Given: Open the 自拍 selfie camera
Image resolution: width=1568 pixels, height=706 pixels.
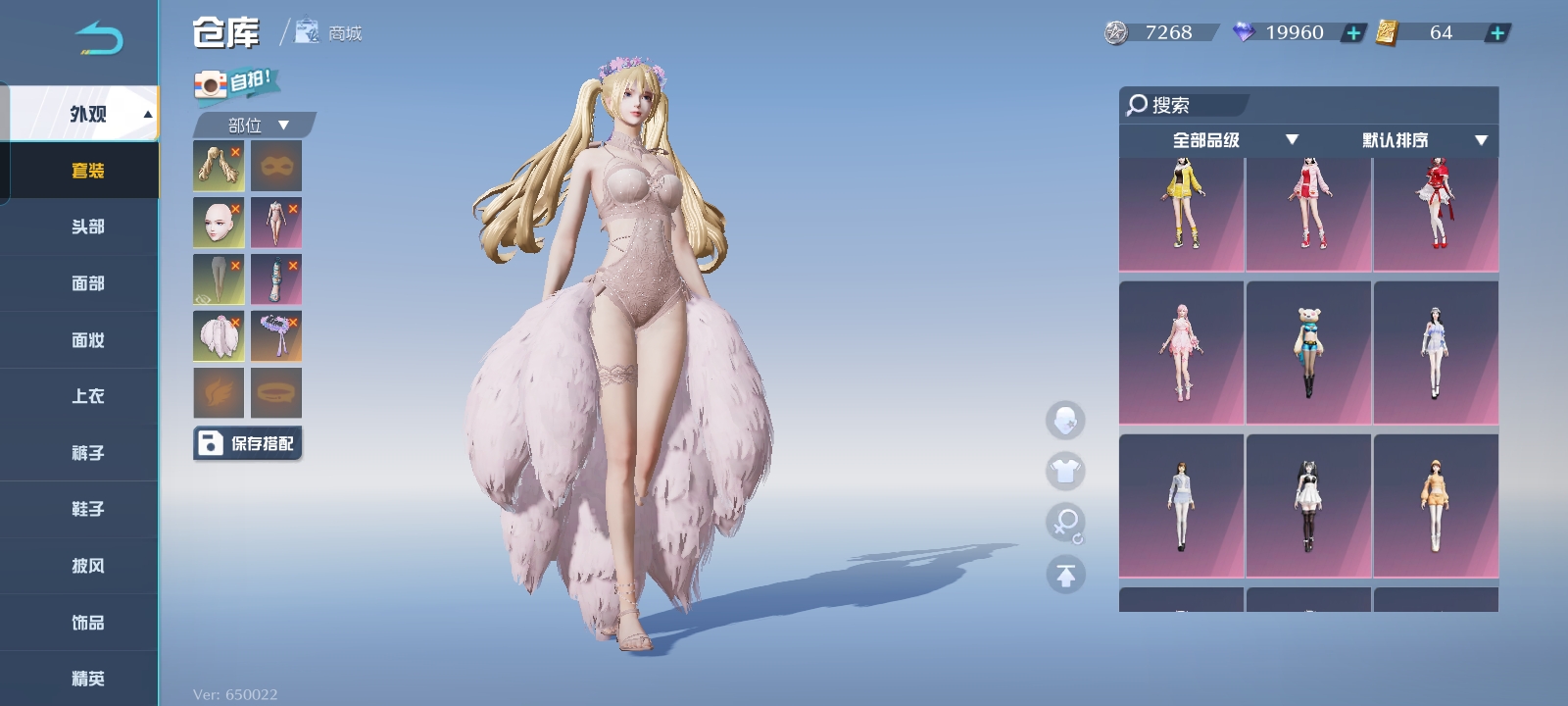Looking at the screenshot, I should (x=237, y=83).
